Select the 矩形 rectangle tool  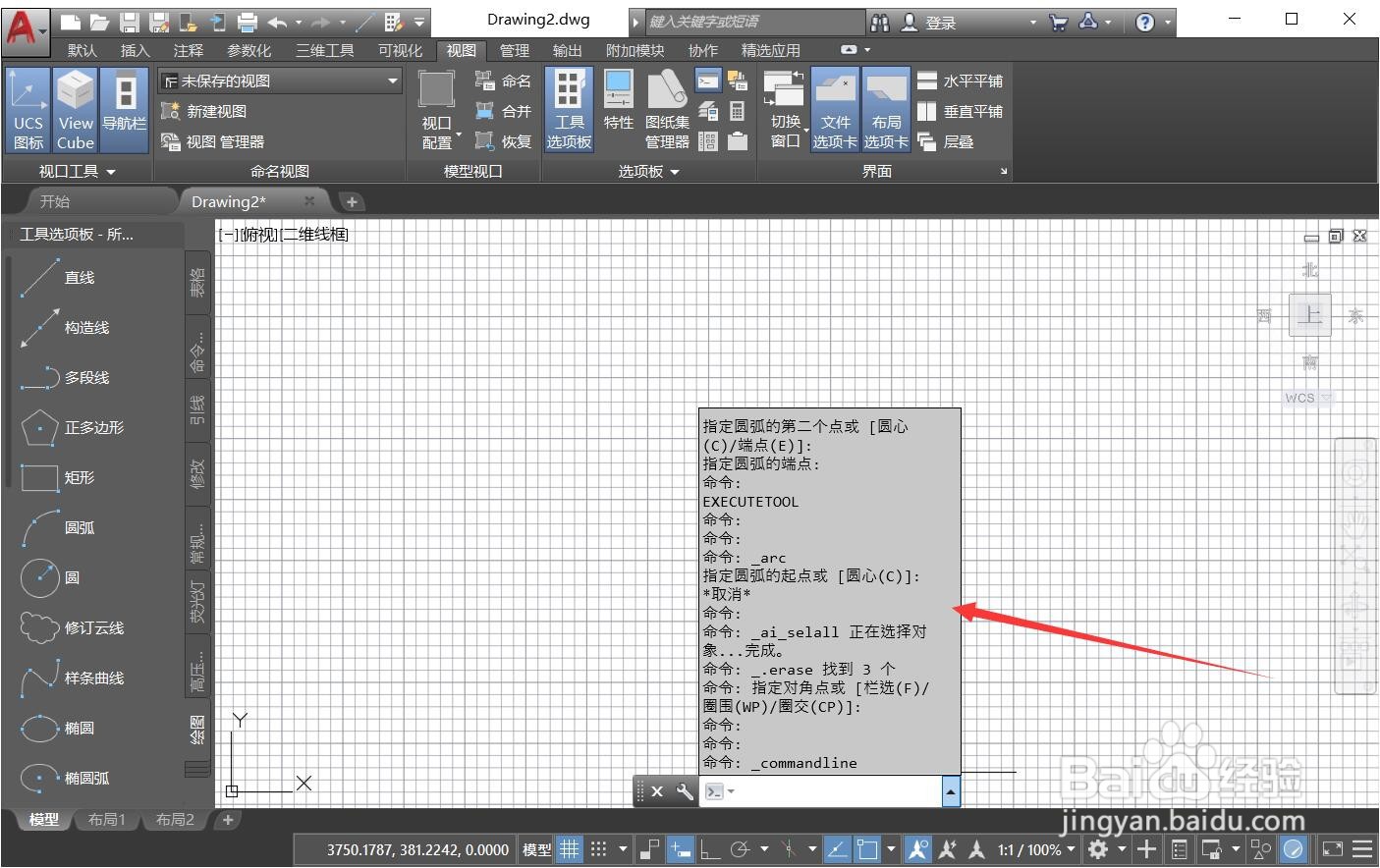pos(59,478)
